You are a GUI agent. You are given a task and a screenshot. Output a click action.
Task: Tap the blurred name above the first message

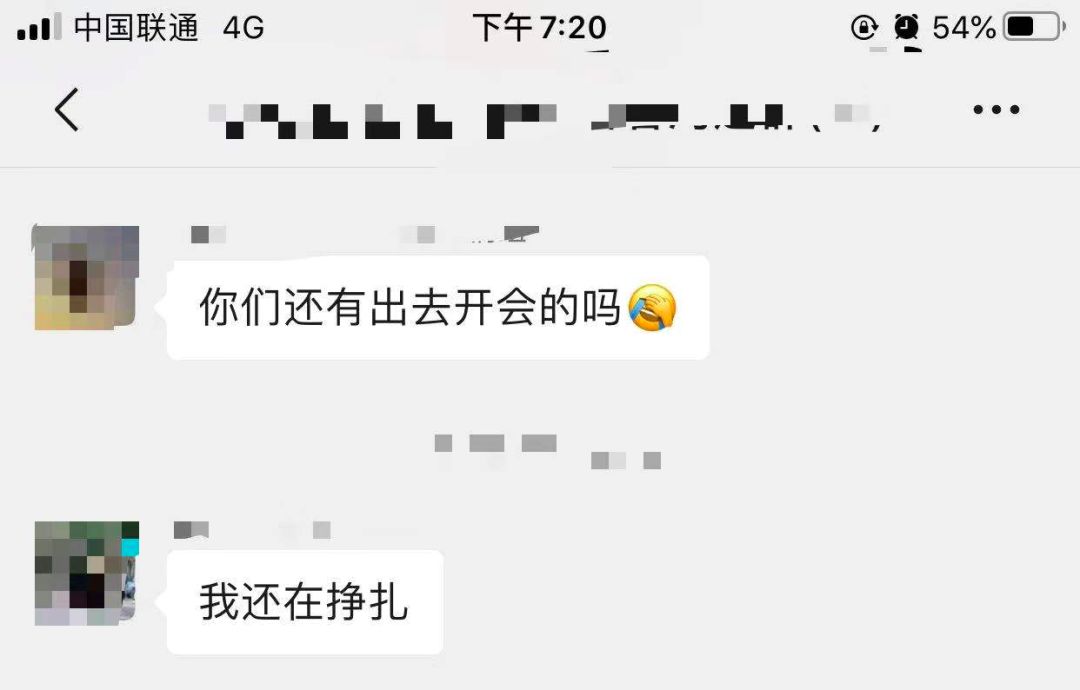(365, 235)
